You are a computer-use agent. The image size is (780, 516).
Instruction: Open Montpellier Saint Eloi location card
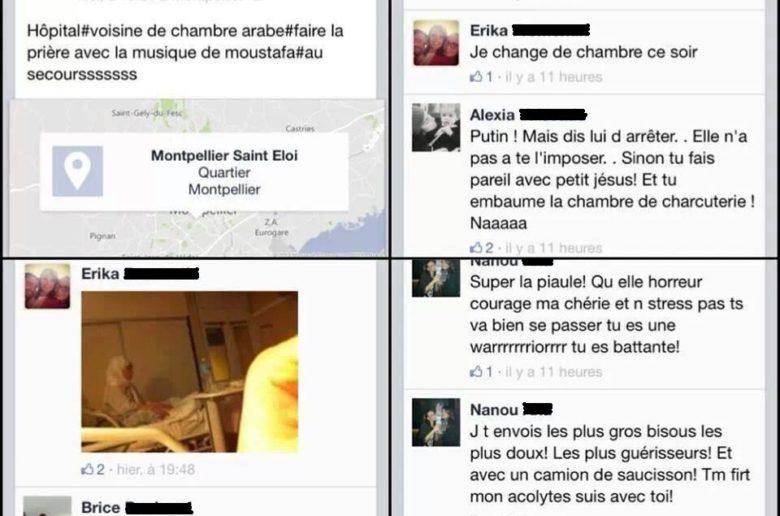click(194, 172)
